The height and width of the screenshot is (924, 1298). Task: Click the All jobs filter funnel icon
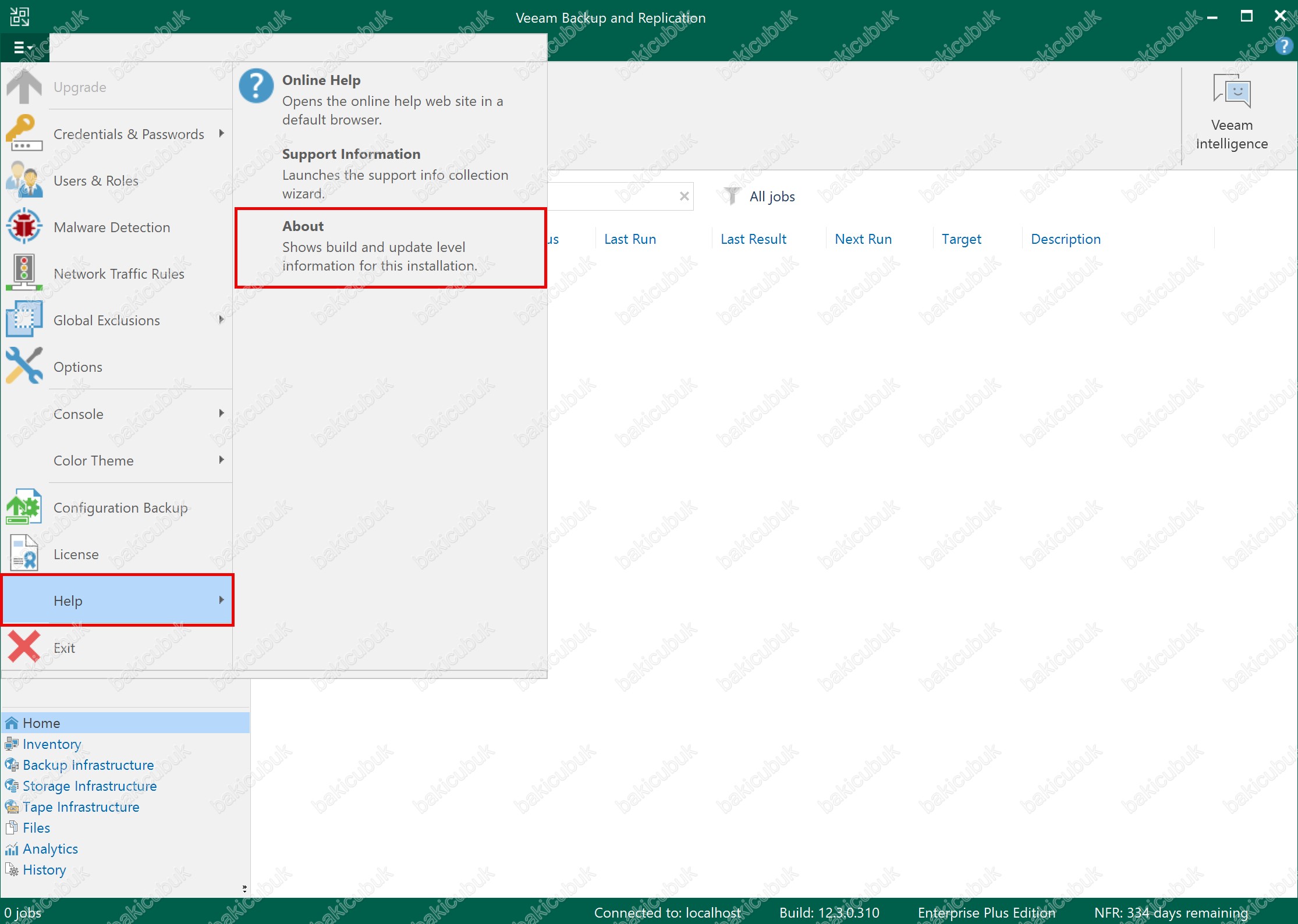[x=732, y=196]
